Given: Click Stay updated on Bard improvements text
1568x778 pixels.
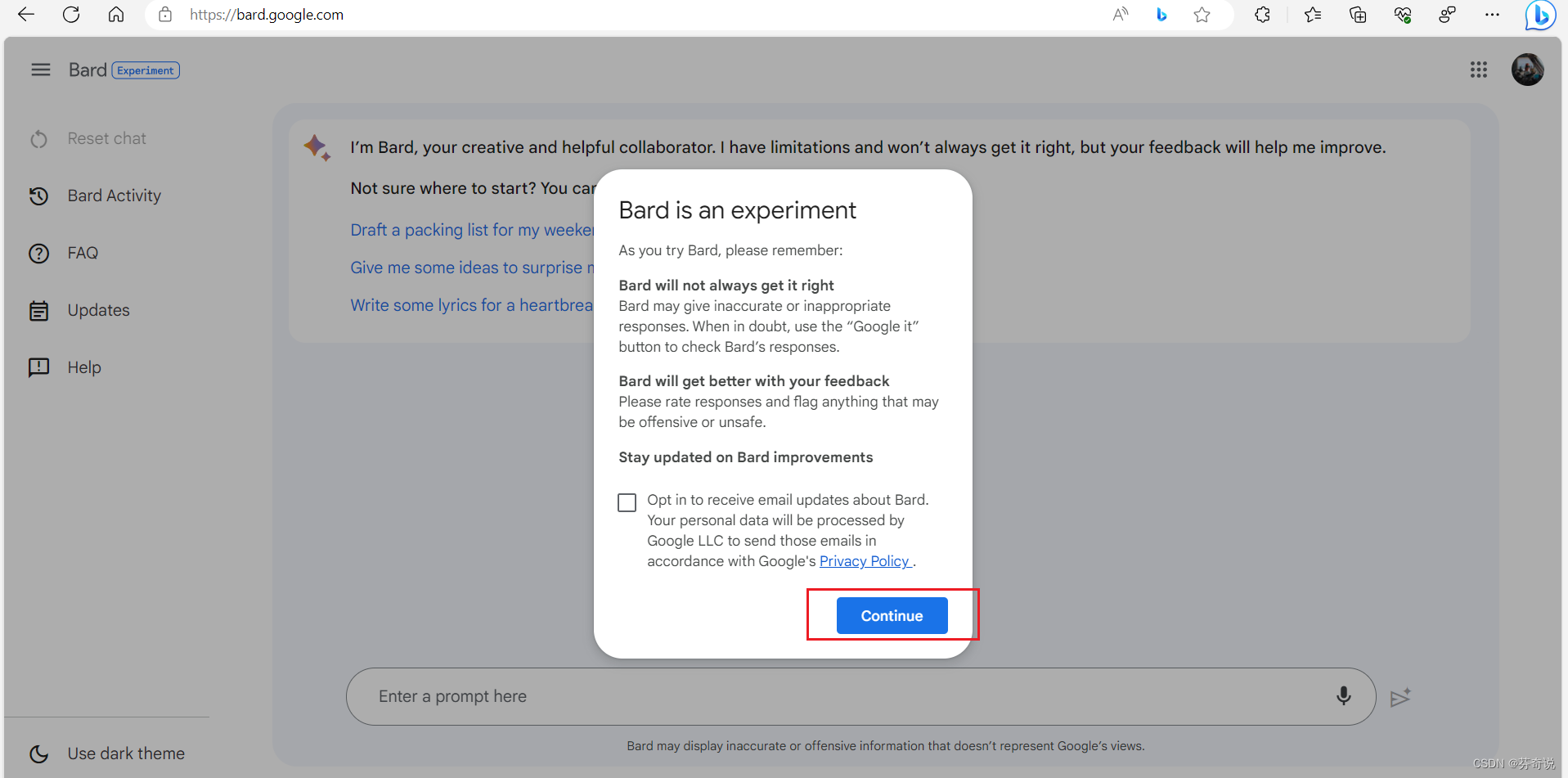Looking at the screenshot, I should tap(746, 457).
